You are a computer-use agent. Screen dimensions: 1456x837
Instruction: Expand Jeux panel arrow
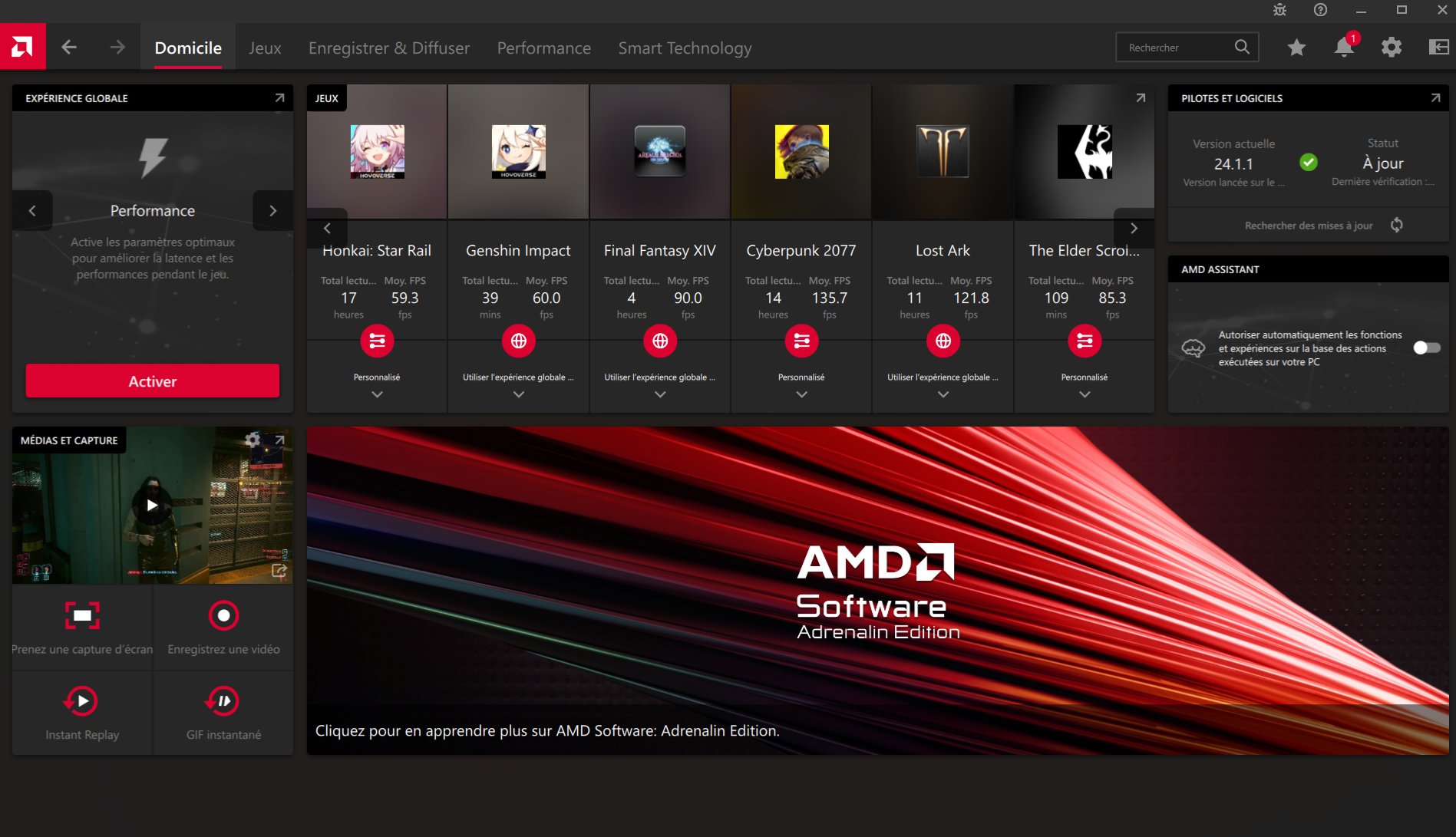[x=1141, y=98]
